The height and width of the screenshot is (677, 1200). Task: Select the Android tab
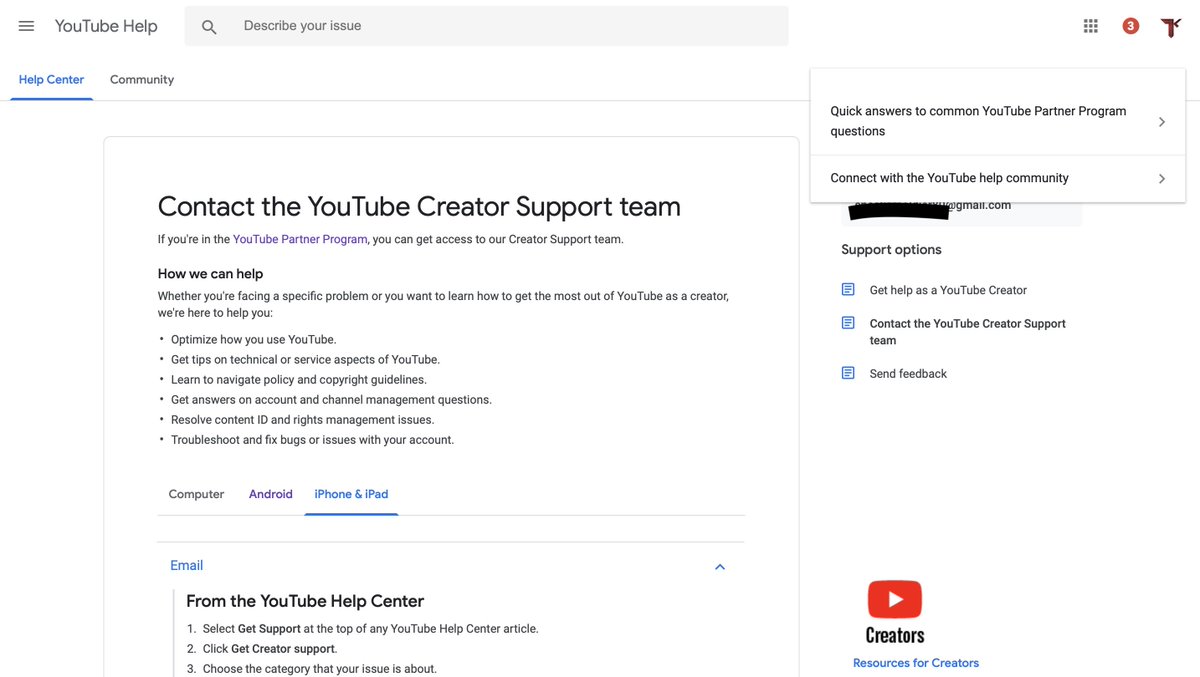click(271, 494)
